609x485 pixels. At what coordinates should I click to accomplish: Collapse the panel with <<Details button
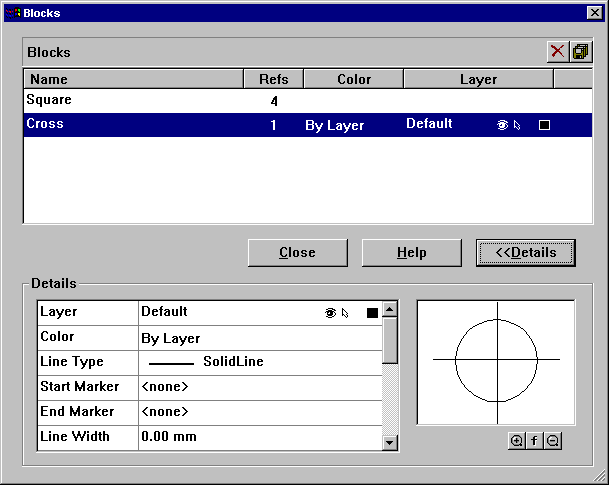tap(525, 253)
